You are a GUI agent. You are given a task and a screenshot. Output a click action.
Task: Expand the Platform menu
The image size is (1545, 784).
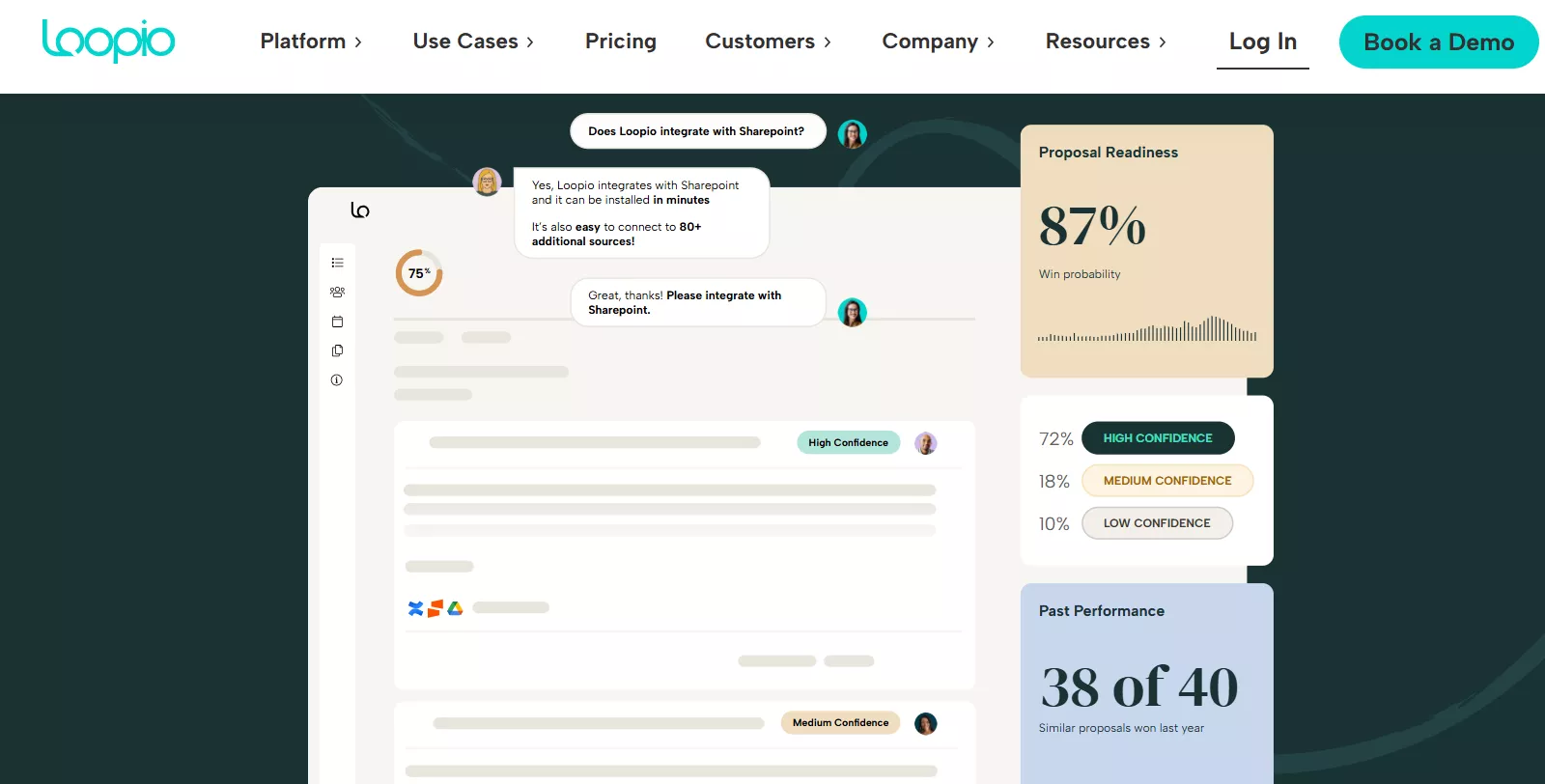[311, 42]
